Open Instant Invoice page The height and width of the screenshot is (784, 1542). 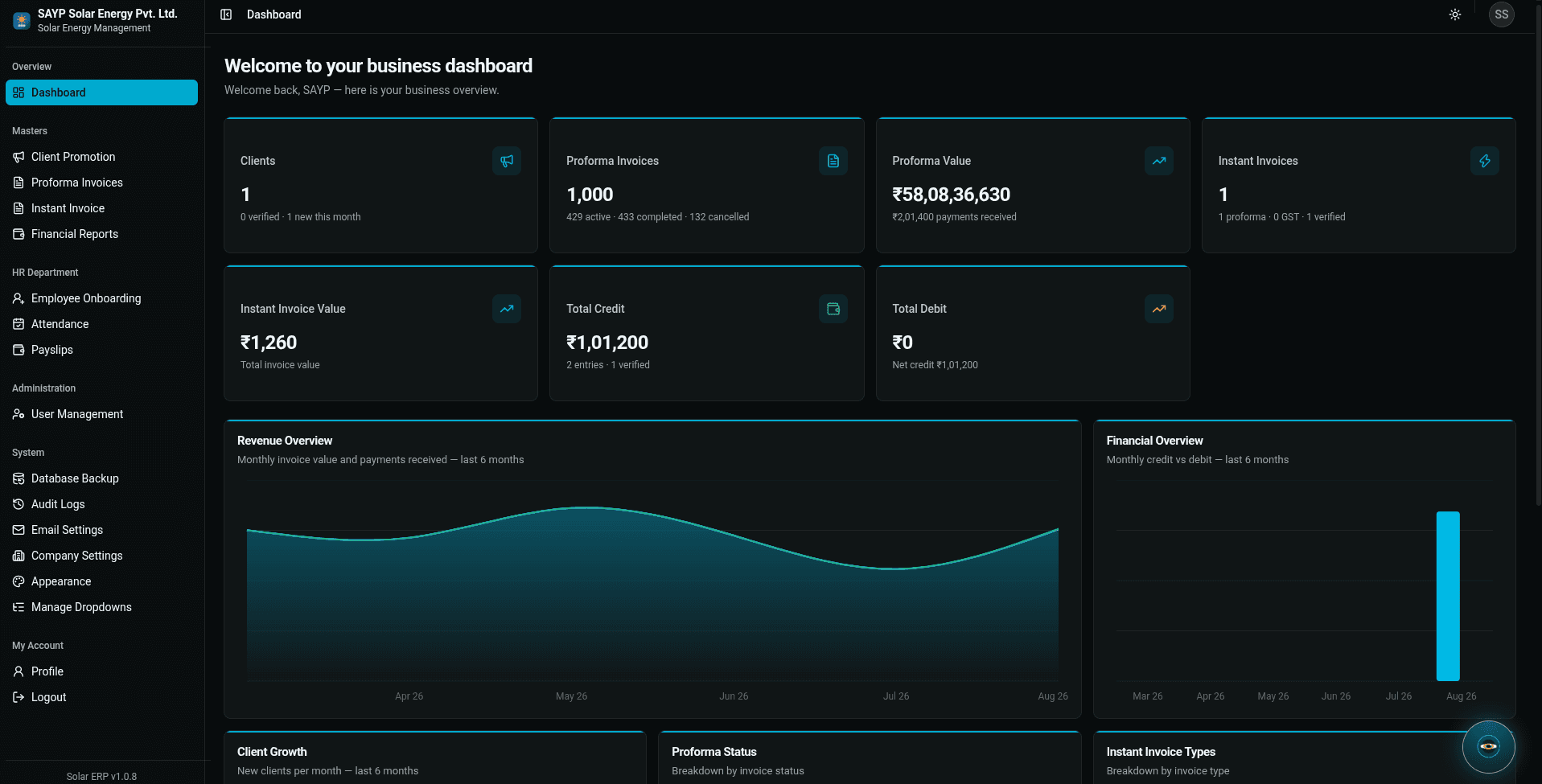(x=101, y=208)
